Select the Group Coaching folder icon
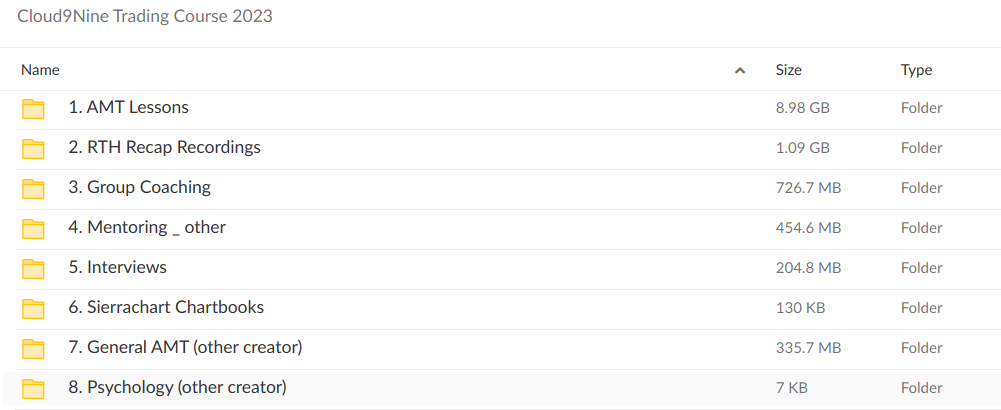 (x=34, y=189)
